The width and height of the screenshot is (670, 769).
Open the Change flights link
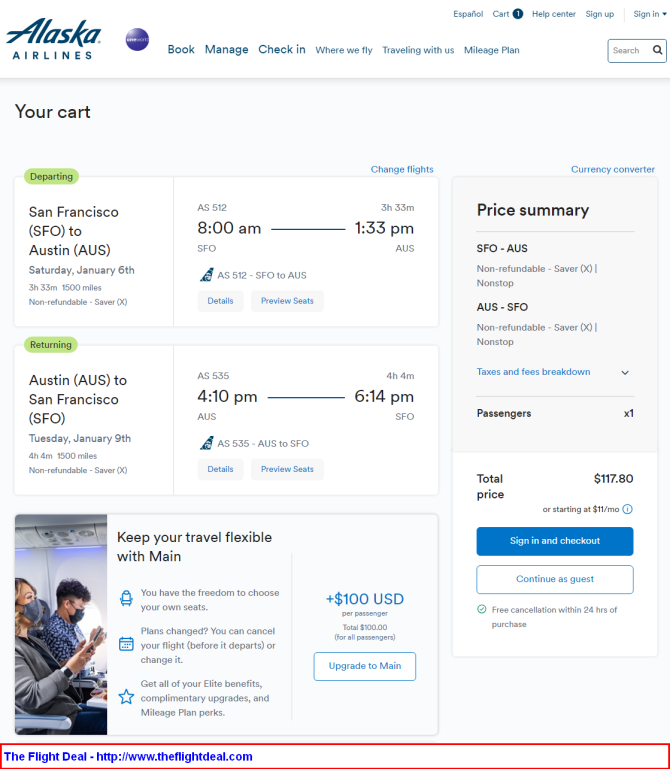(402, 169)
